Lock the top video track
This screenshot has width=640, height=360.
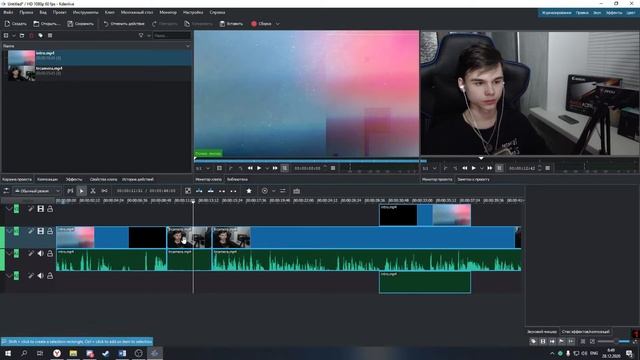(x=50, y=209)
